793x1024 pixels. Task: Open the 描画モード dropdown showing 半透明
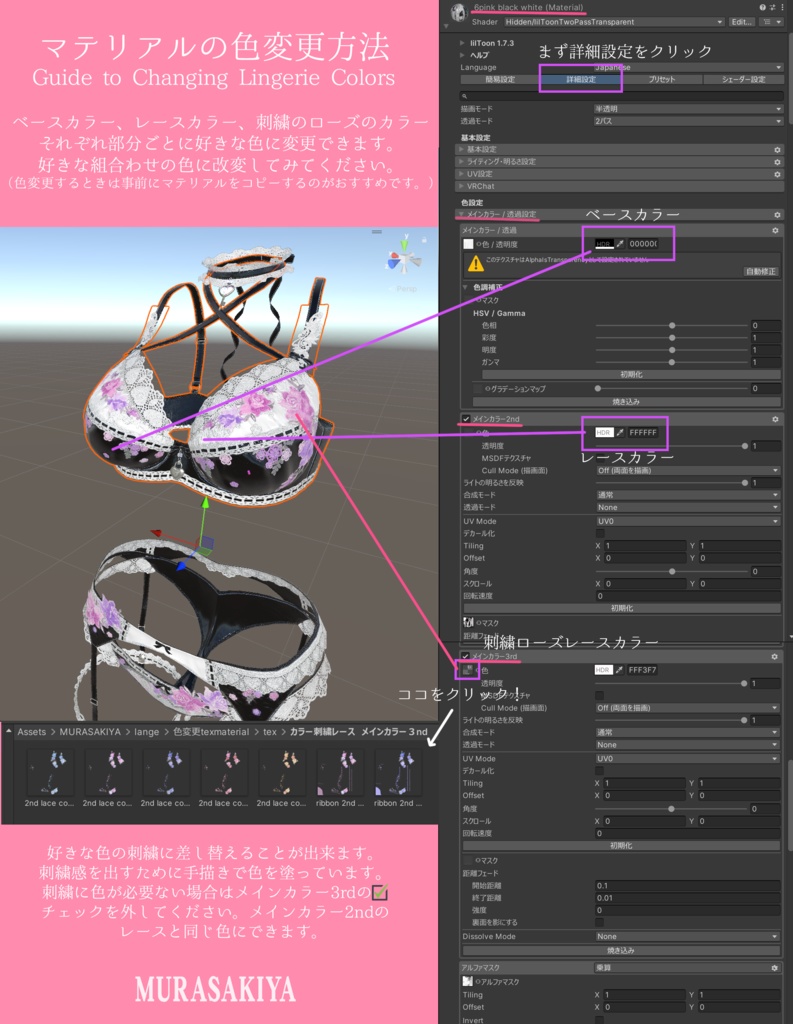[688, 109]
